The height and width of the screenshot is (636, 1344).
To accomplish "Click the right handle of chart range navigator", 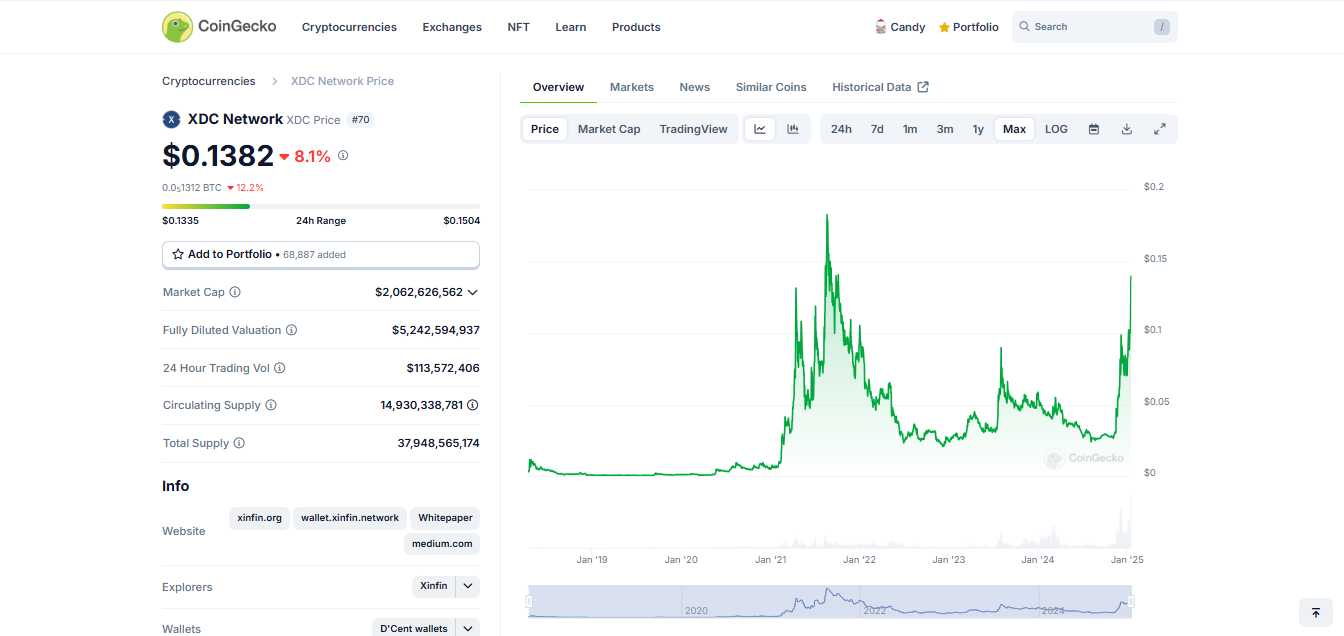I will (1131, 601).
